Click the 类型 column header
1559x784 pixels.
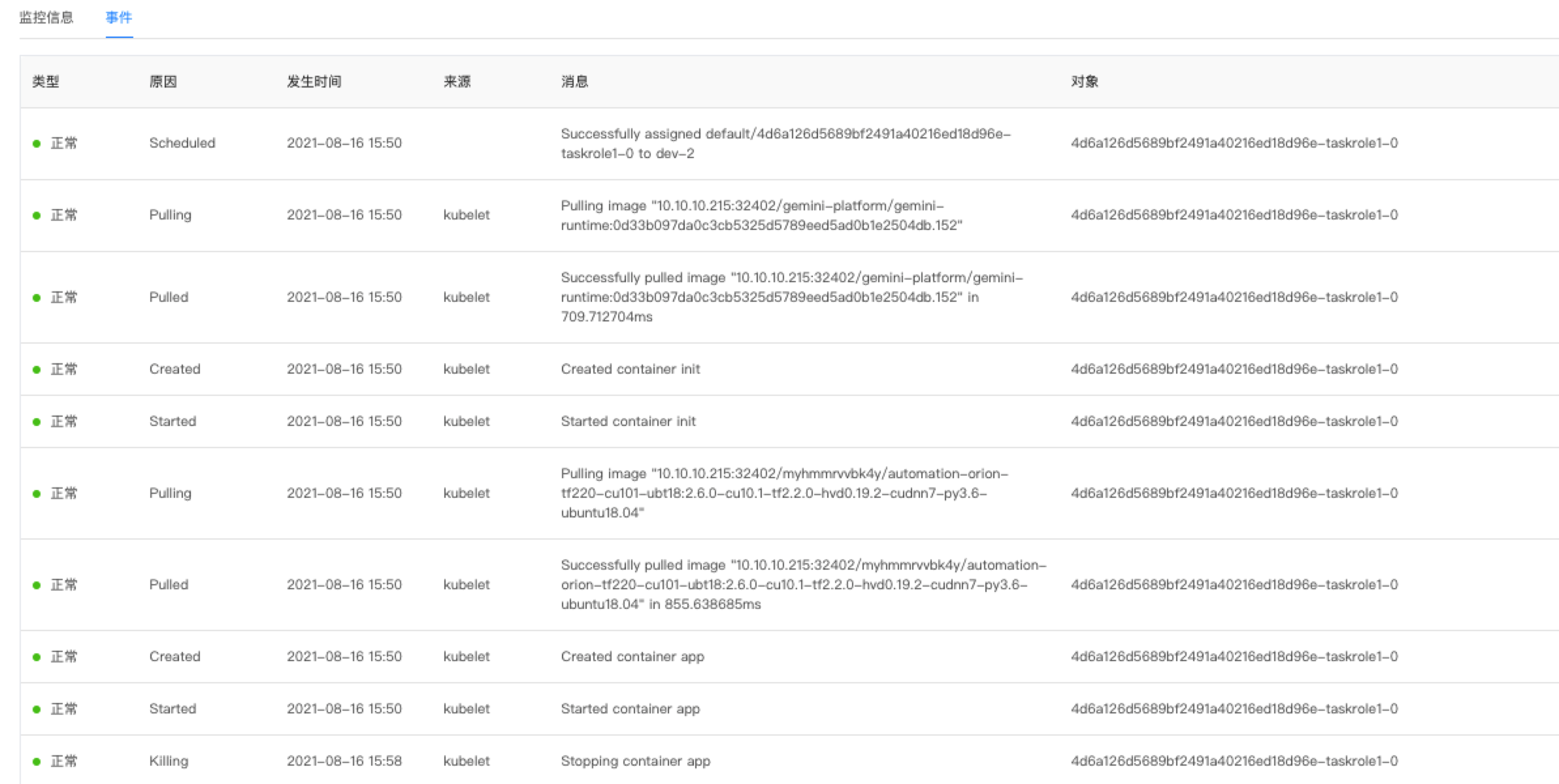click(x=46, y=82)
